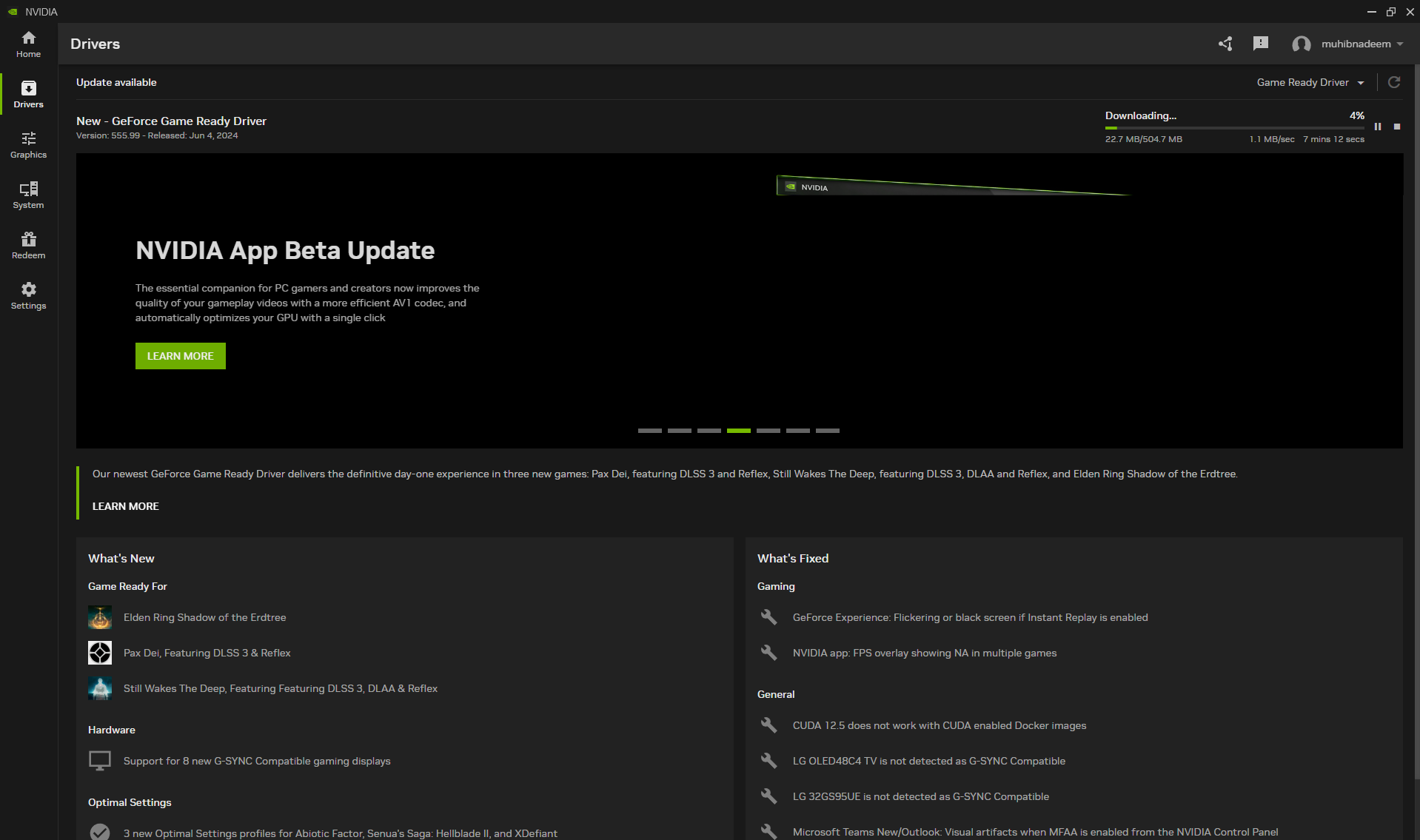Click the user avatar icon

pos(1301,44)
